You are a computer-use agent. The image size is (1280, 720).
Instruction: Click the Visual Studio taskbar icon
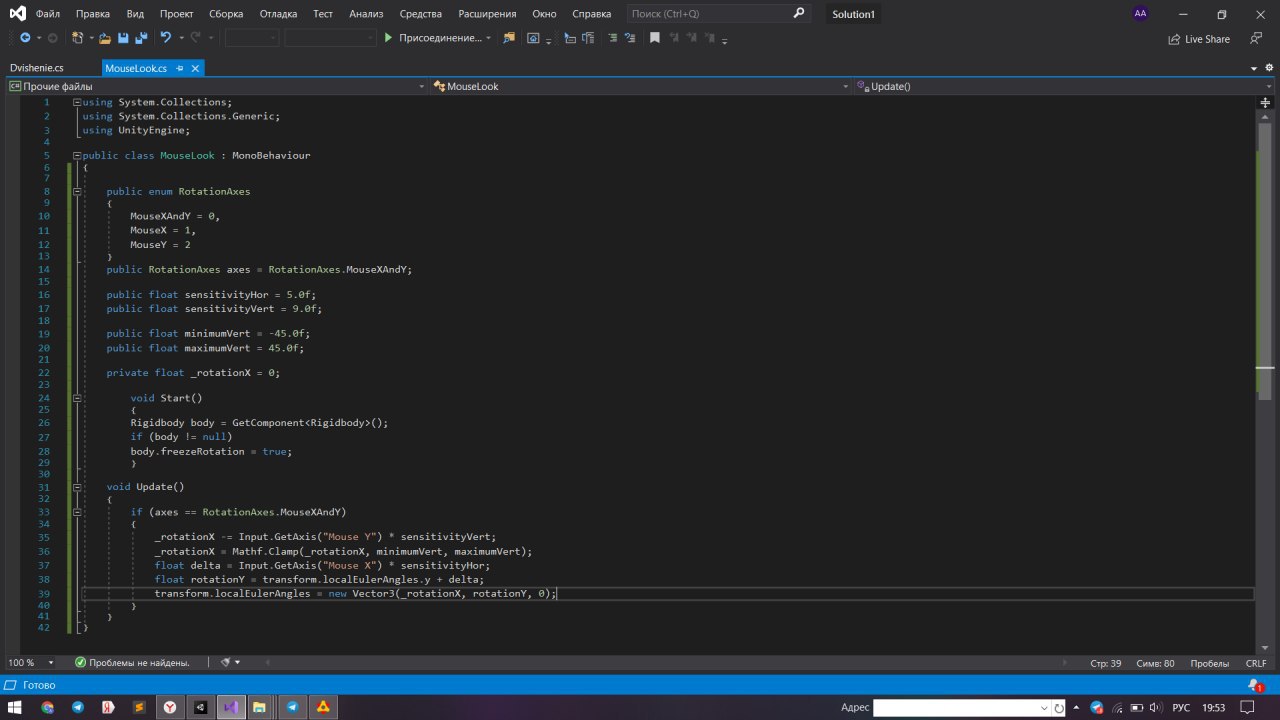tap(231, 707)
